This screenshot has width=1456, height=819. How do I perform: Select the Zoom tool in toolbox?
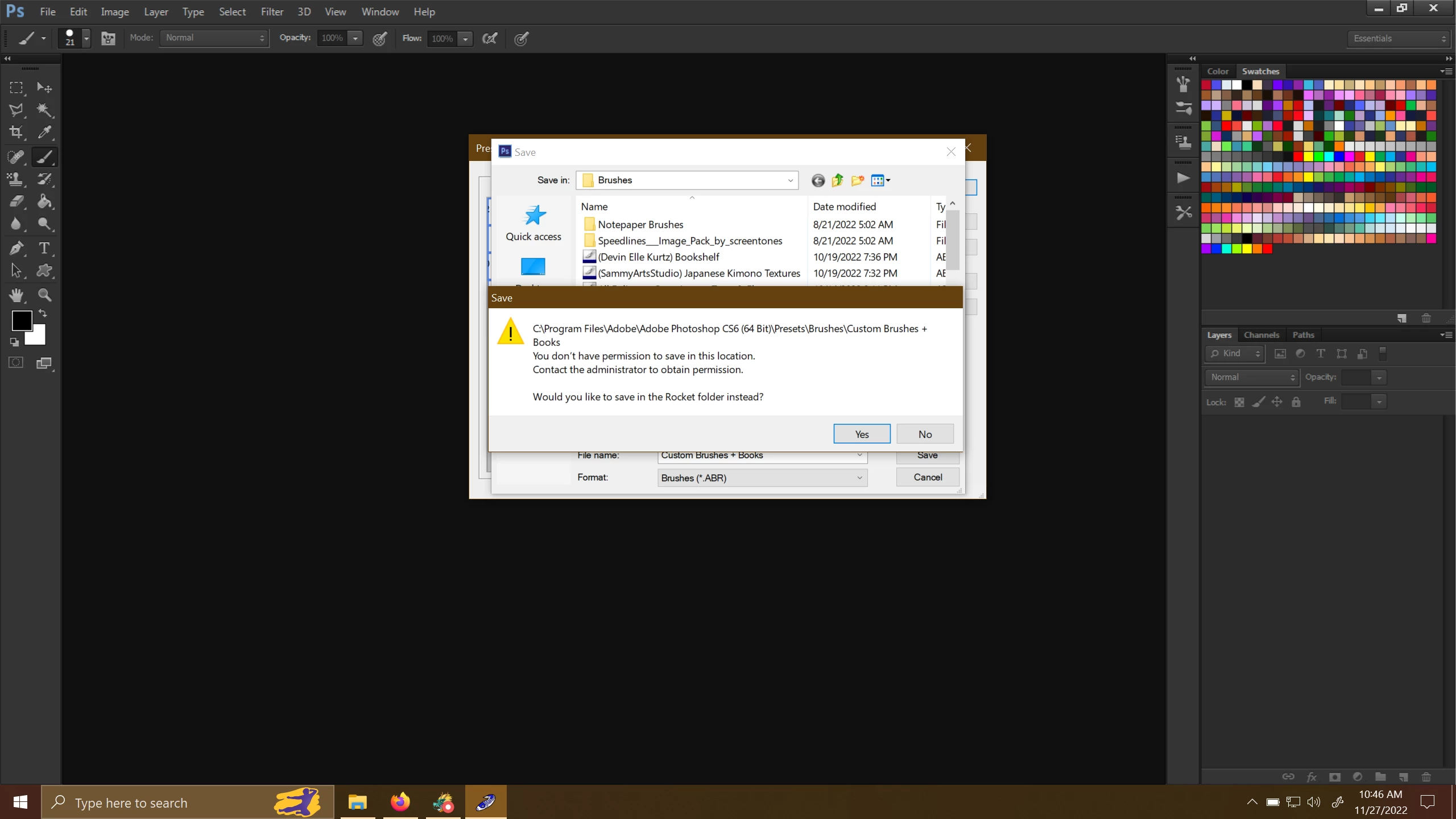[x=44, y=295]
